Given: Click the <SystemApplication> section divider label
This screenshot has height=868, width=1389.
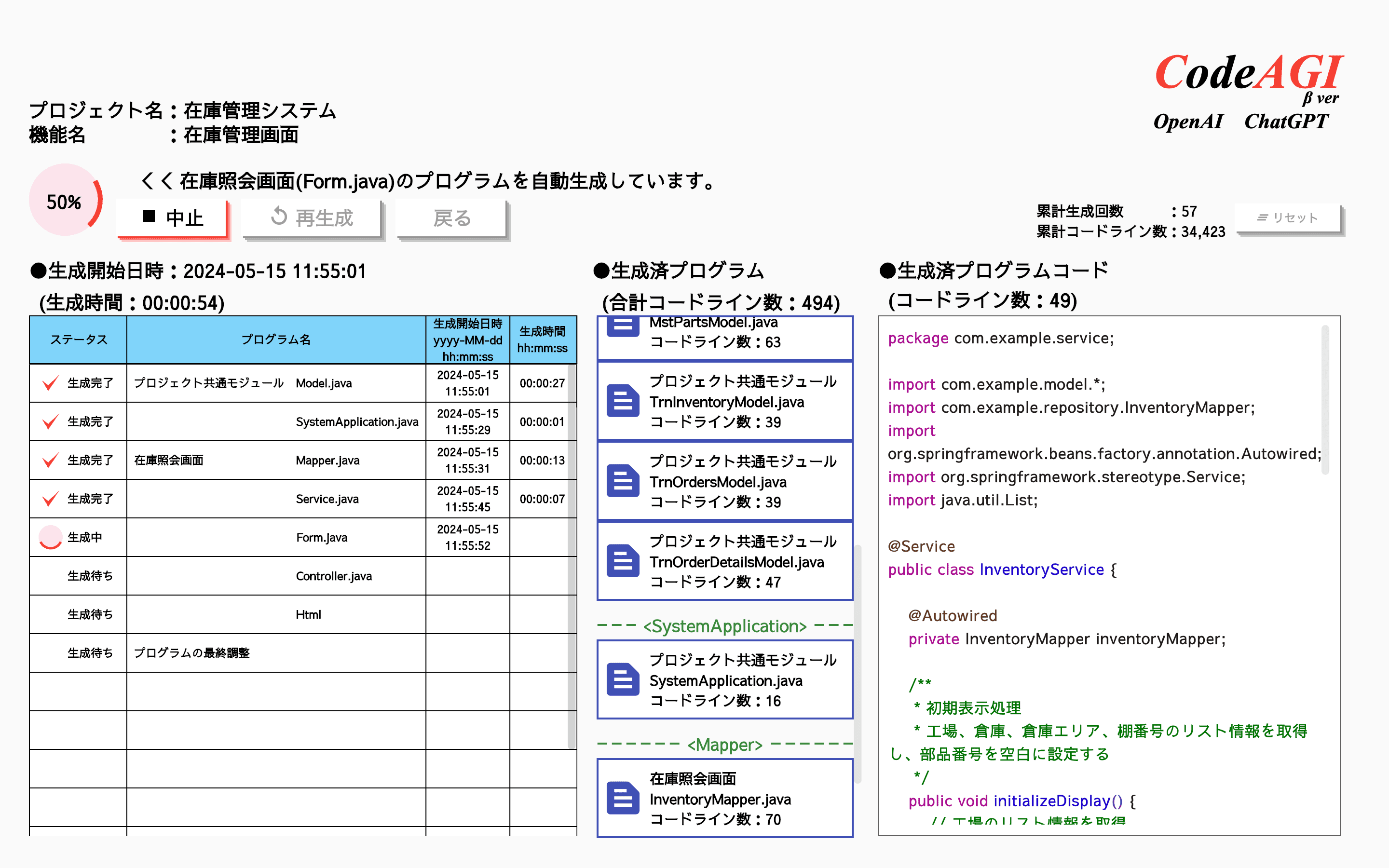Looking at the screenshot, I should coord(725,626).
